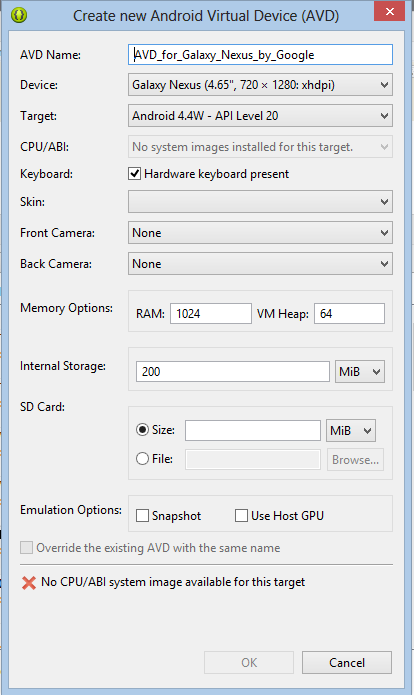Image resolution: width=414 pixels, height=695 pixels.
Task: Open Internal Storage MiB unit dropdown
Action: (360, 371)
